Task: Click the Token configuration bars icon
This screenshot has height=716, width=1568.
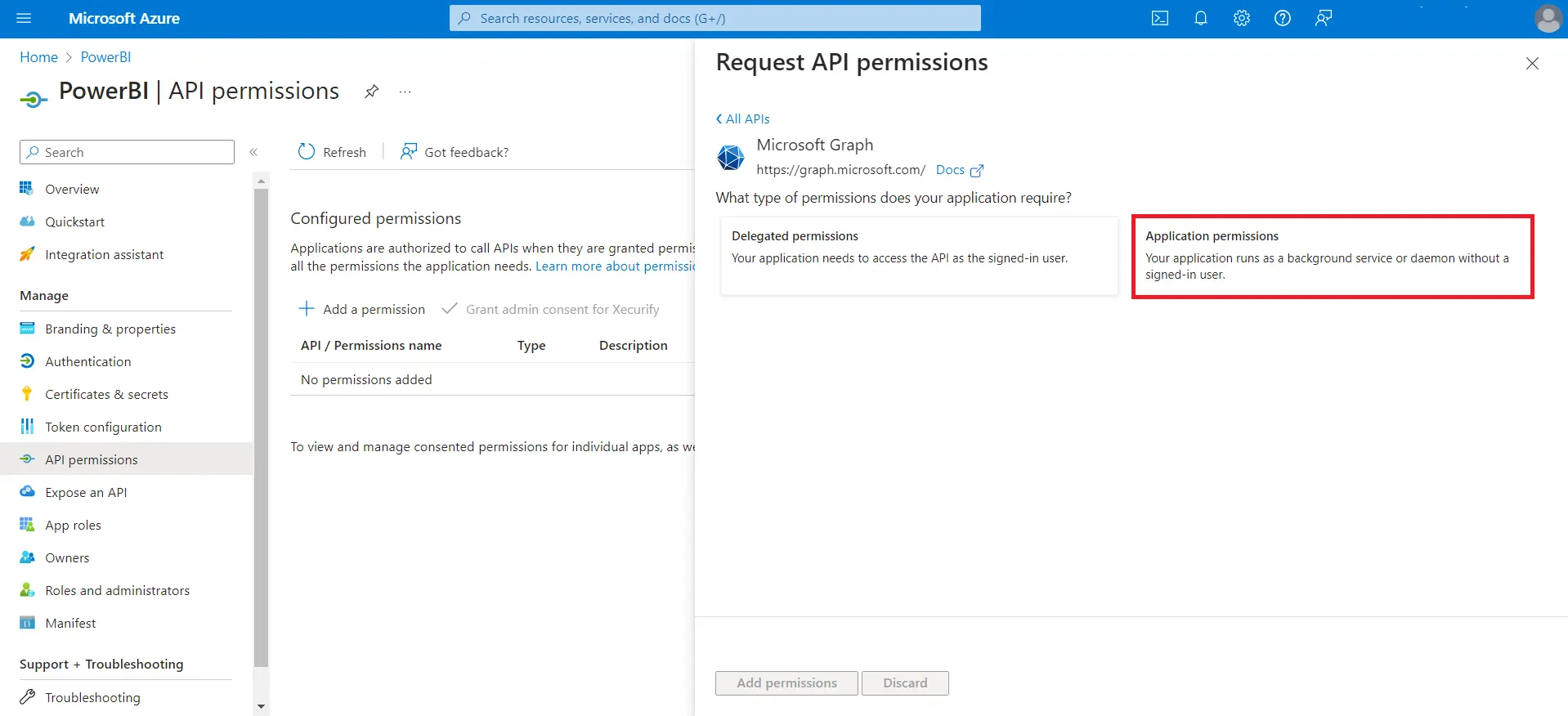Action: pos(27,427)
